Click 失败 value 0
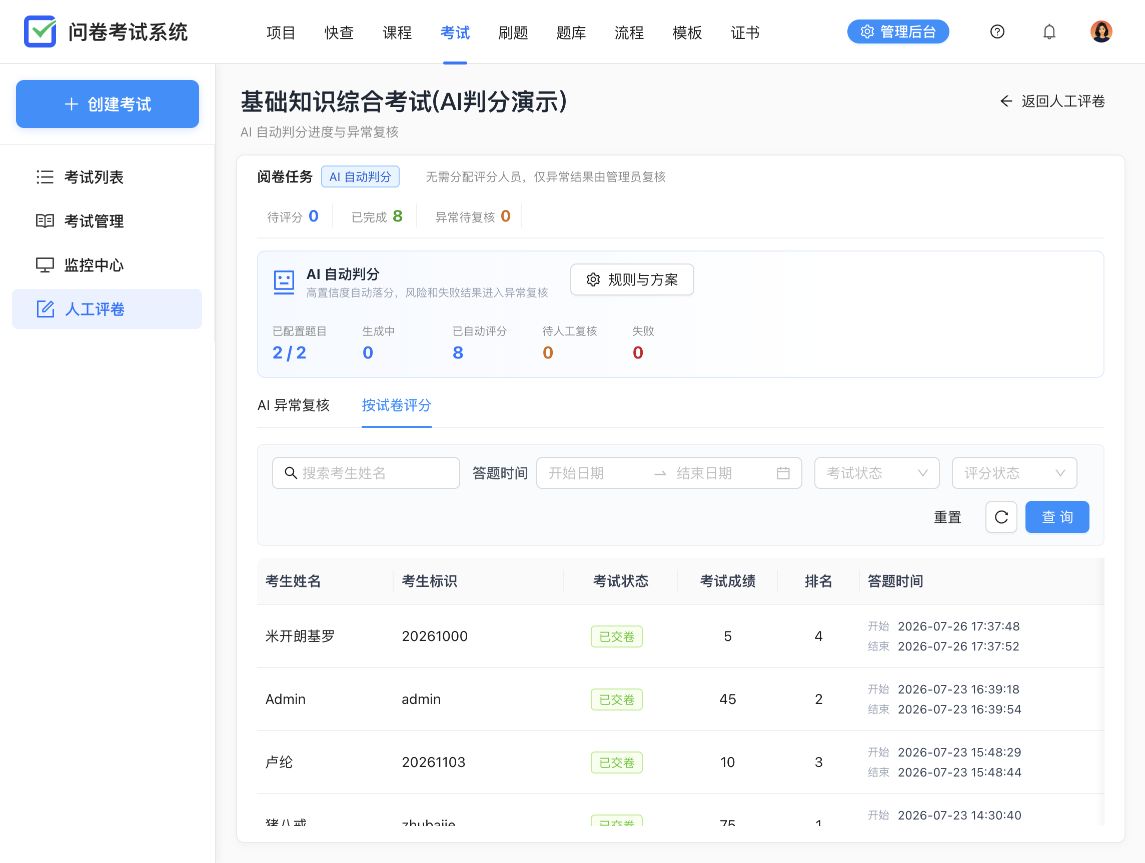1145x863 pixels. tap(637, 353)
